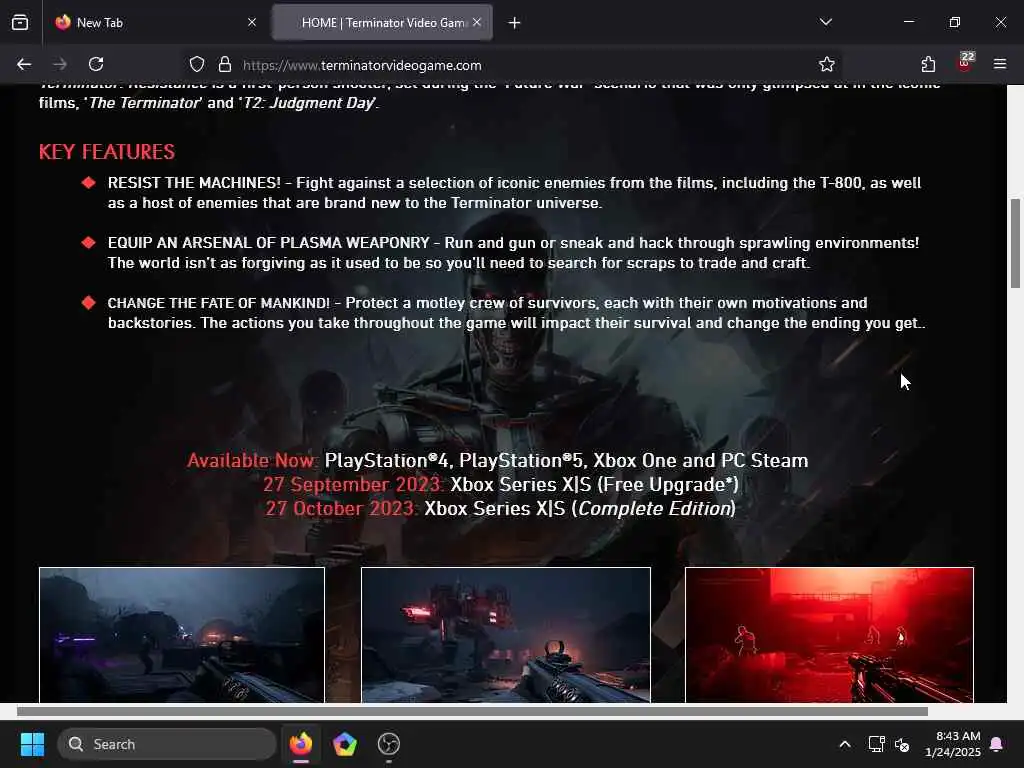Reload the Terminator page
Image resolution: width=1024 pixels, height=768 pixels.
point(96,64)
